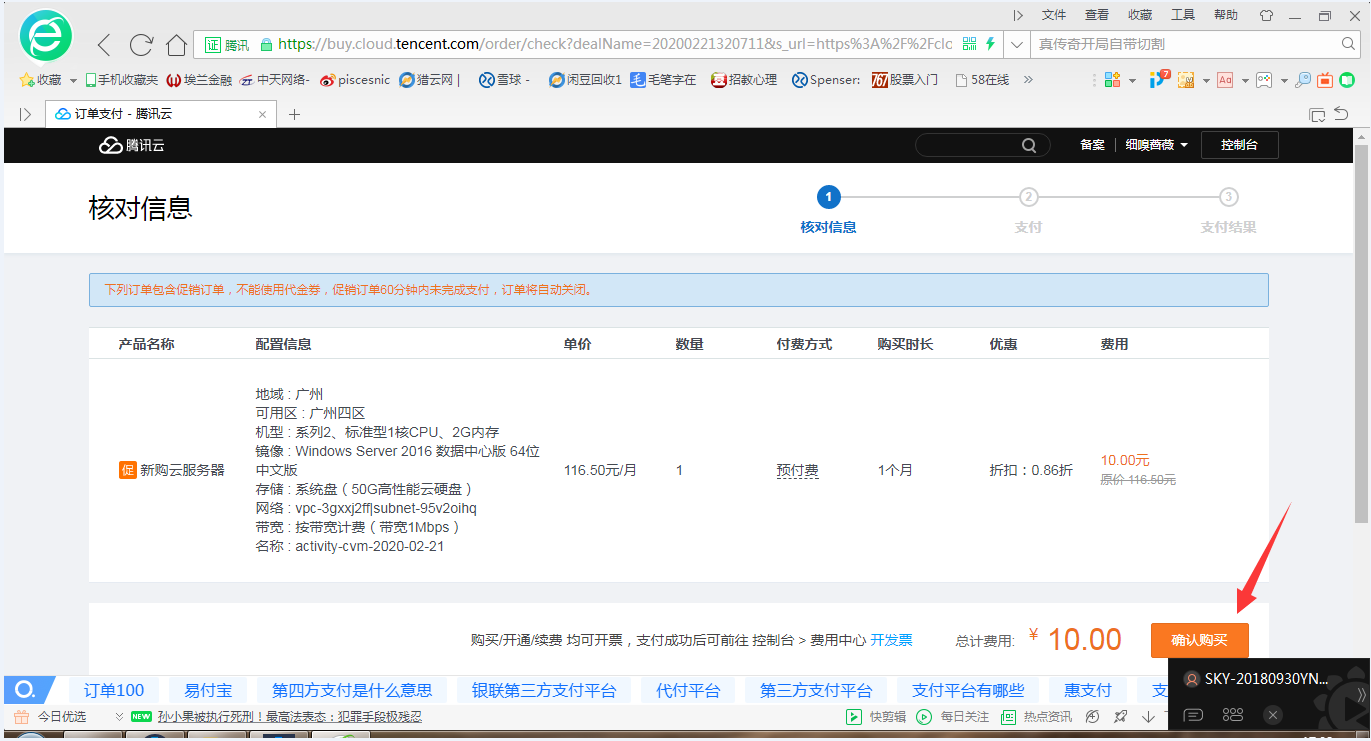1371x741 pixels.
Task: Open the piscesnic Weibo bookmark
Action: [355, 80]
